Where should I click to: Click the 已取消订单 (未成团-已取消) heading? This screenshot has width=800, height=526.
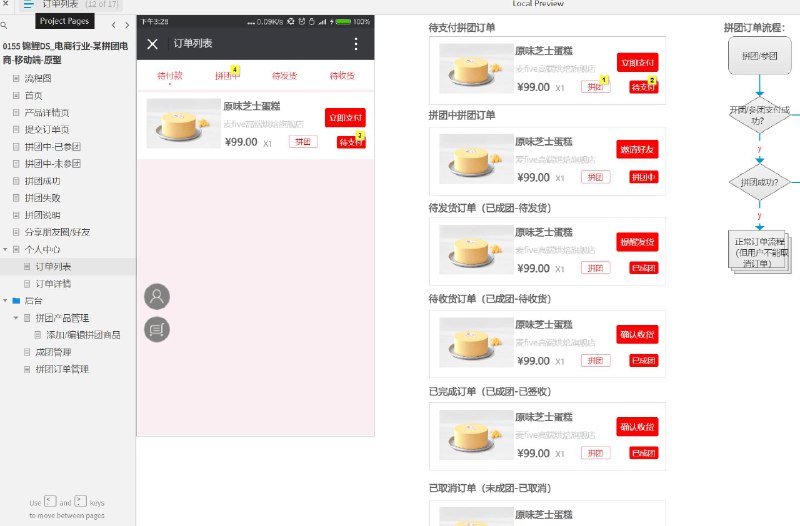pos(490,488)
